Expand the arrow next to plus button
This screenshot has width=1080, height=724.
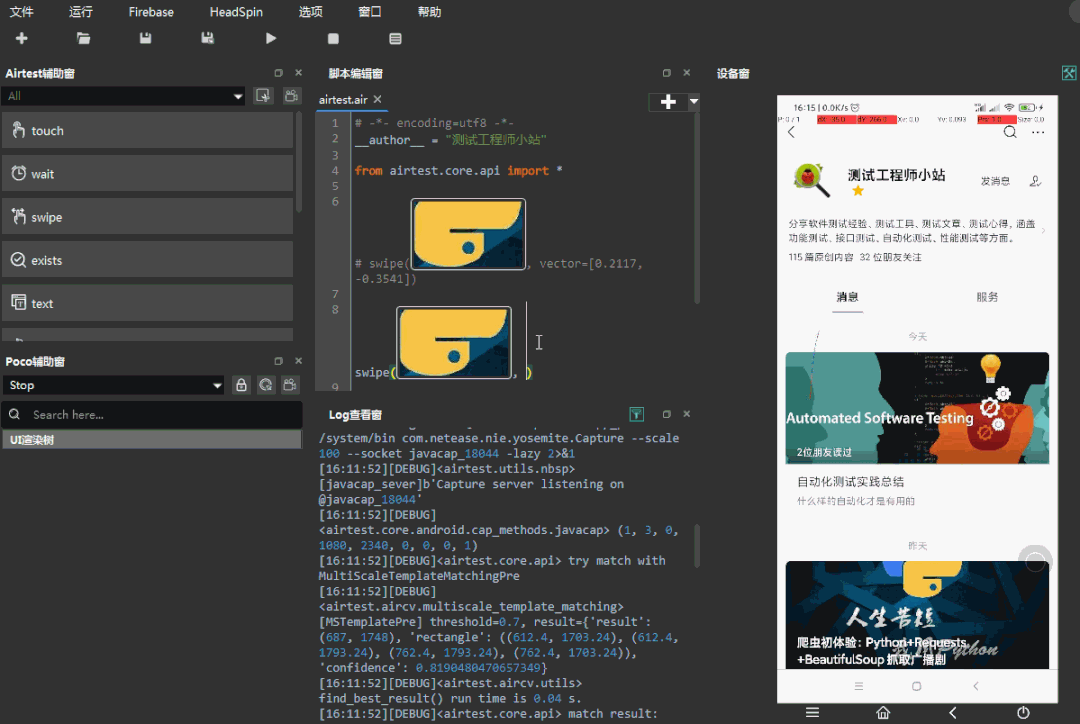[x=694, y=102]
